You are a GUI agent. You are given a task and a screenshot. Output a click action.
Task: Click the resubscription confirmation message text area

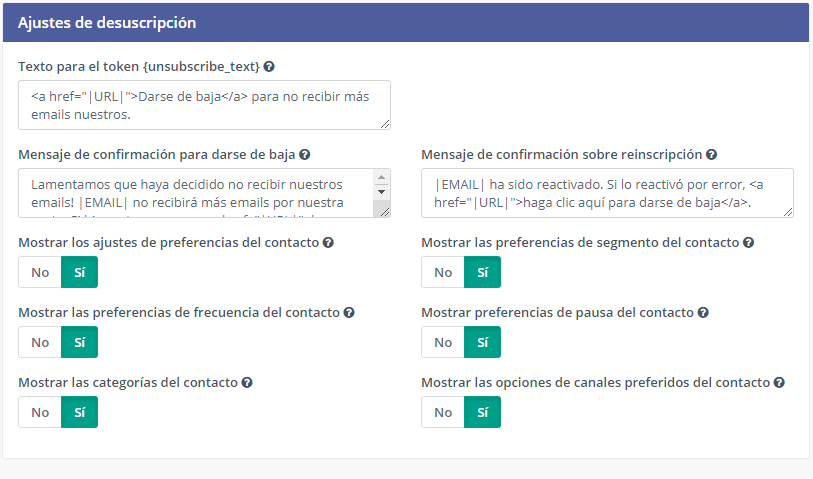(607, 193)
